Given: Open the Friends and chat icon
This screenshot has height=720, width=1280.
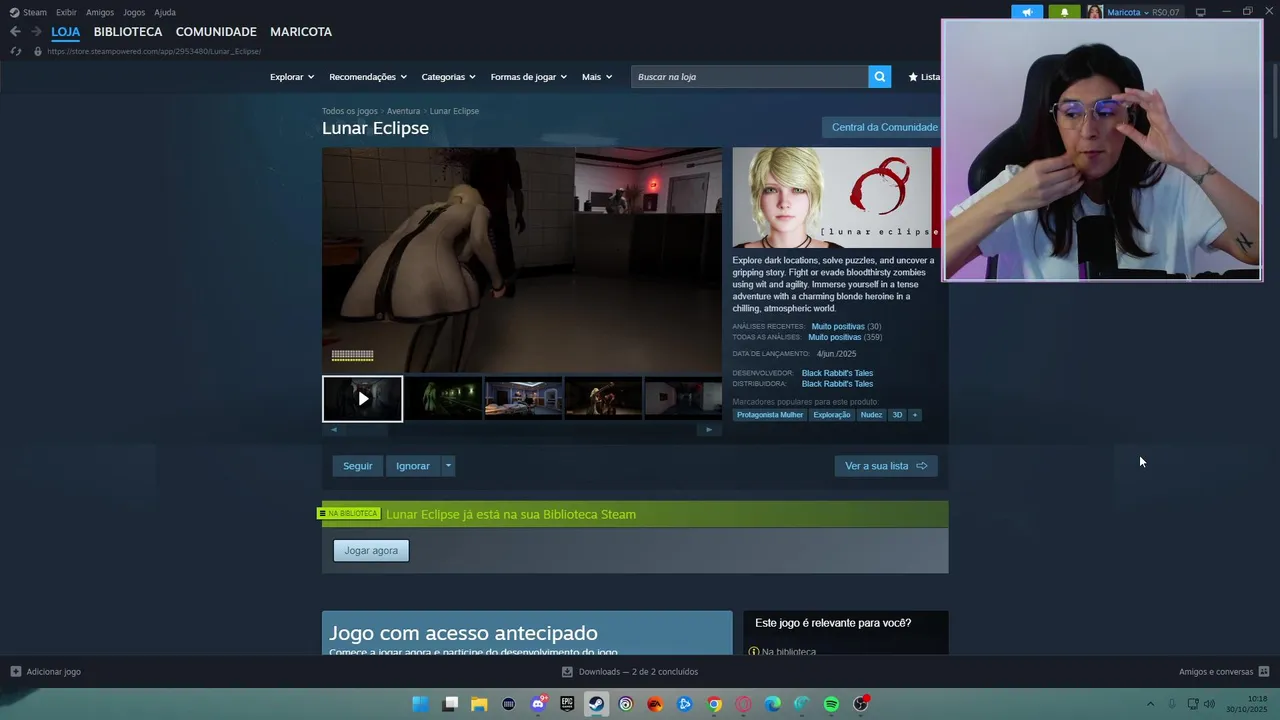Looking at the screenshot, I should pyautogui.click(x=1264, y=672).
